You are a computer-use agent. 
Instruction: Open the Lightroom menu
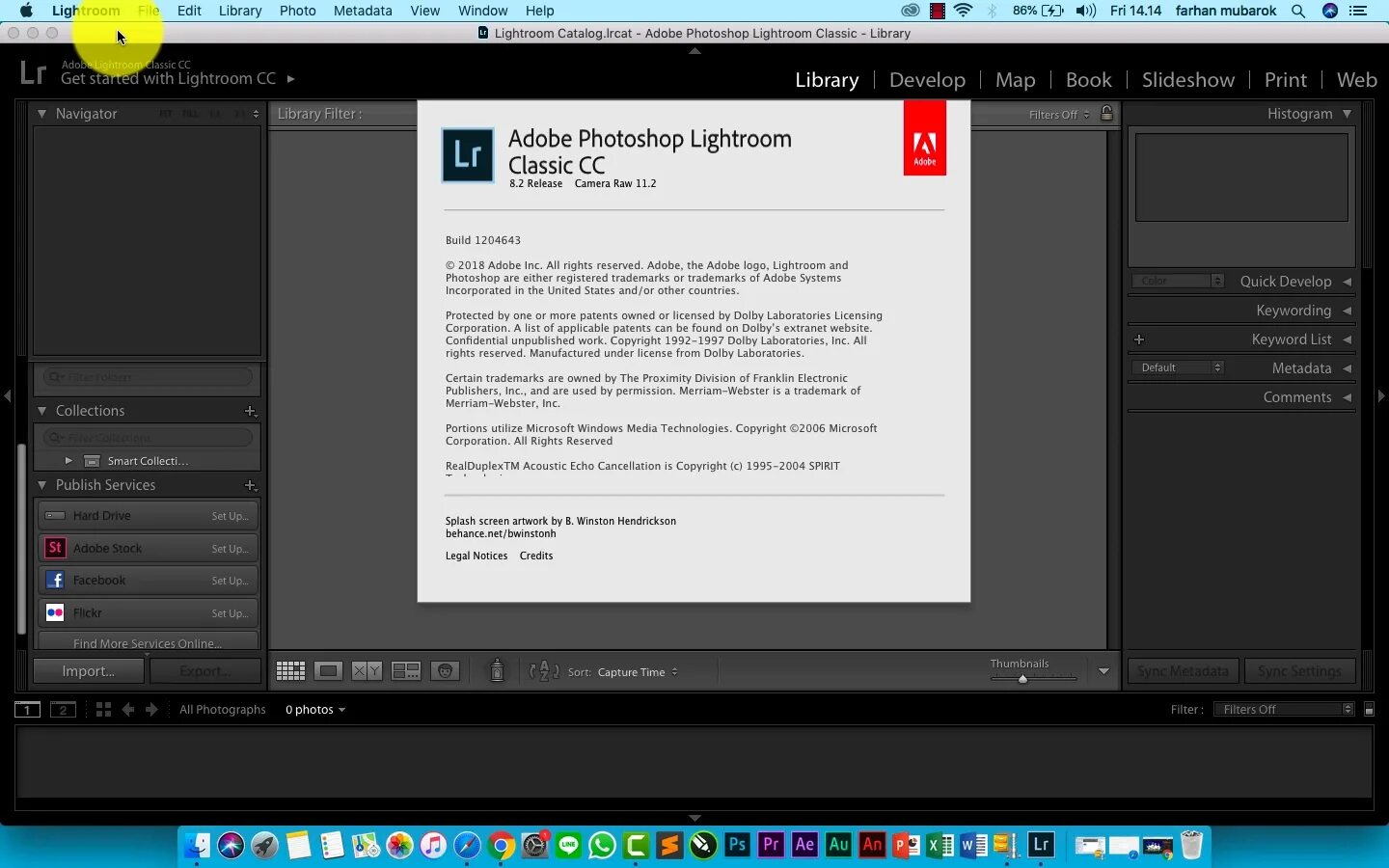pos(86,11)
